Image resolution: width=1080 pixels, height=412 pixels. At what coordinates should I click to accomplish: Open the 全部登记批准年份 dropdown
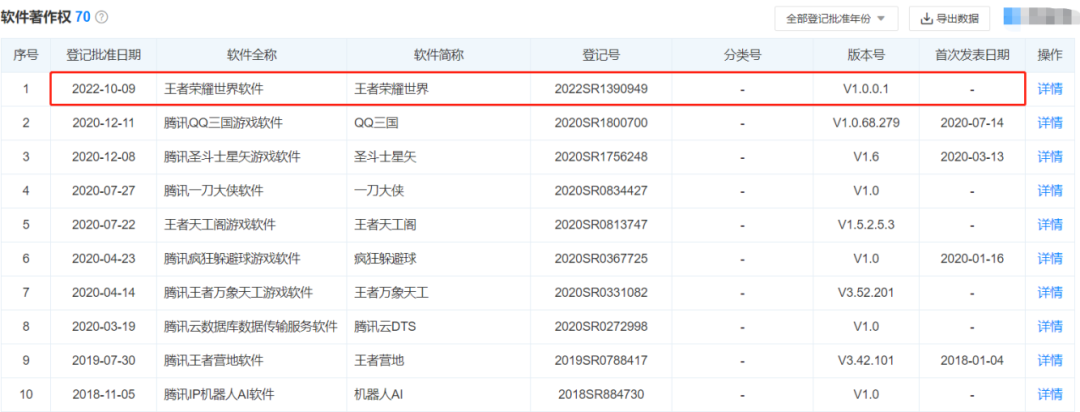[x=836, y=19]
